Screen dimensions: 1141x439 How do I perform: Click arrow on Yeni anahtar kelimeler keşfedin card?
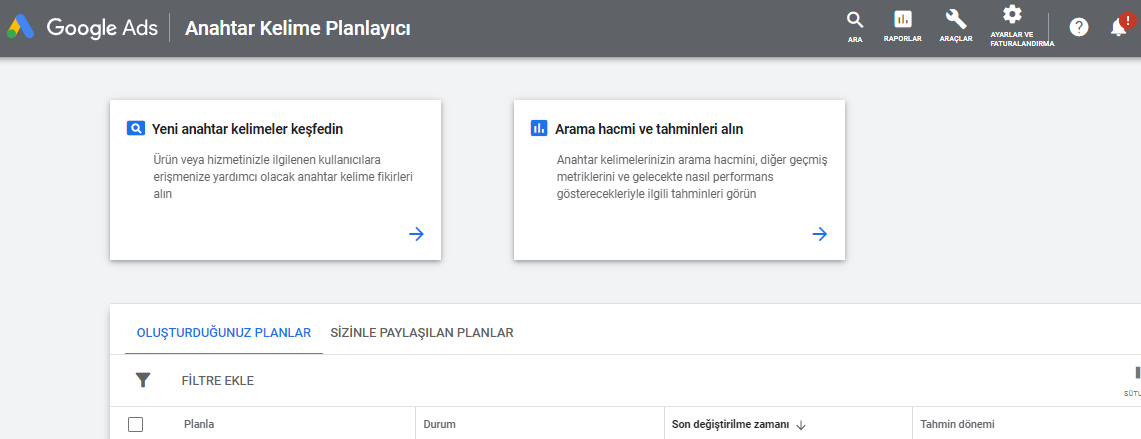pos(416,234)
